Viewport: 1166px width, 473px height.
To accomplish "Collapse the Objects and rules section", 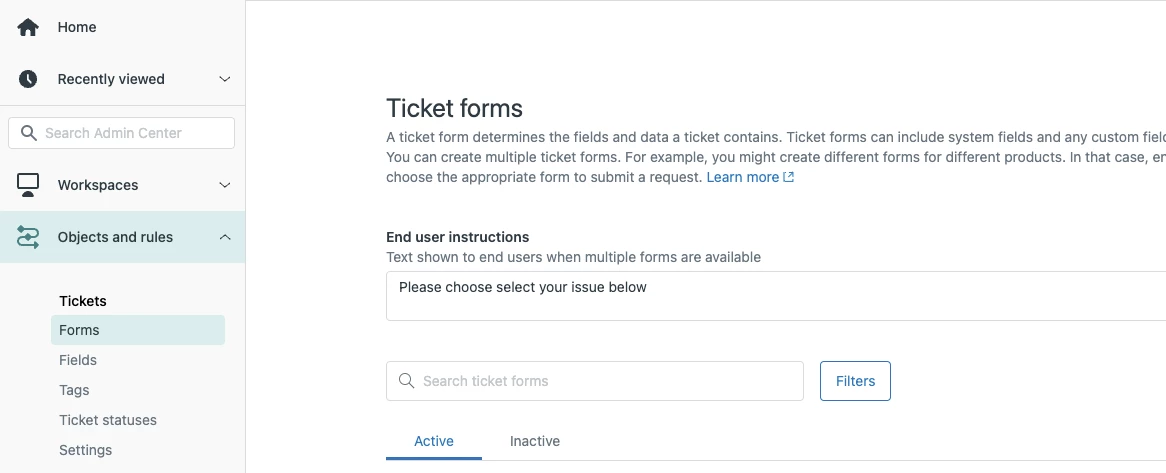I will point(225,237).
